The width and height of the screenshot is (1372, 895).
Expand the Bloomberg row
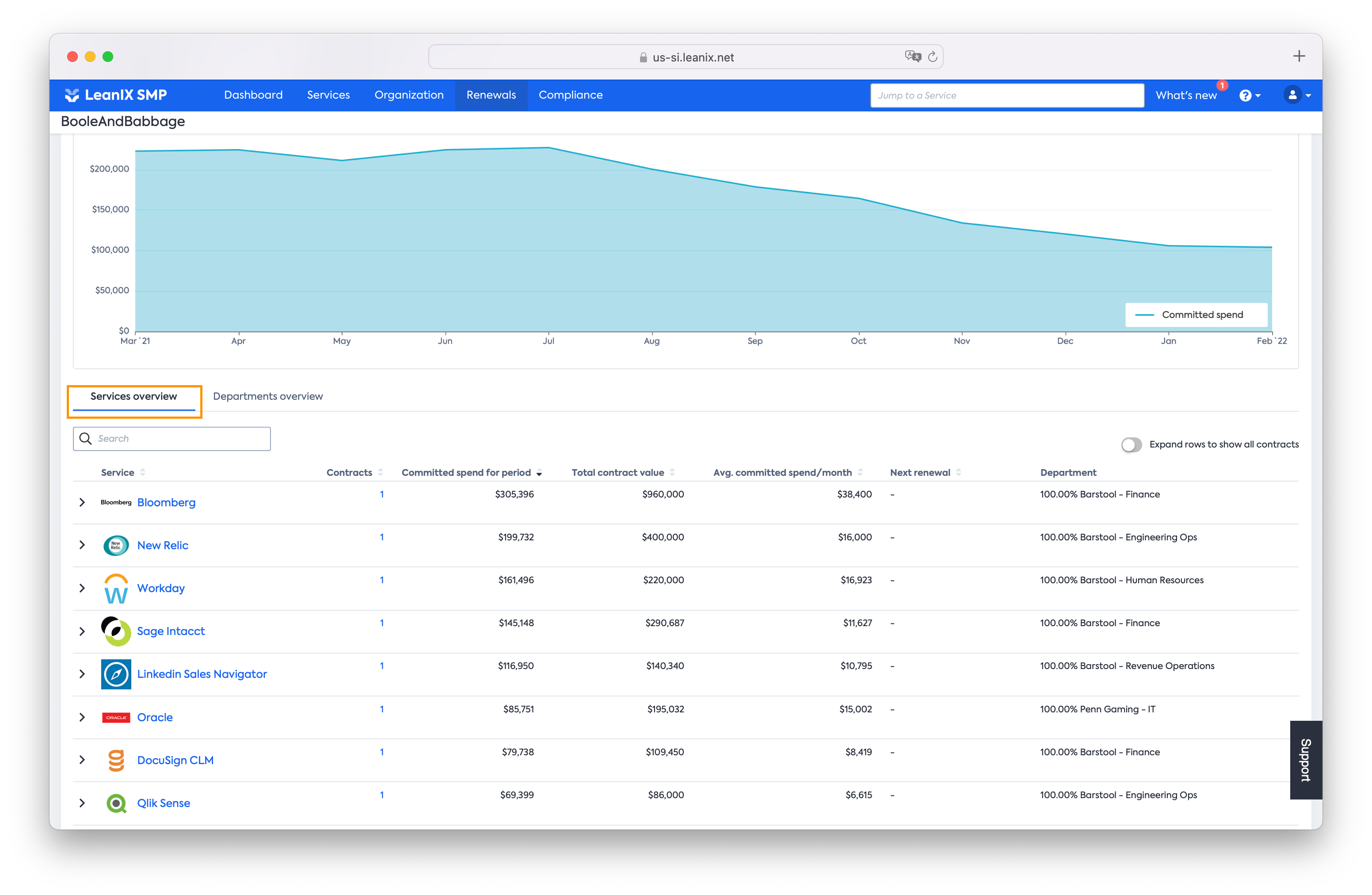[83, 502]
